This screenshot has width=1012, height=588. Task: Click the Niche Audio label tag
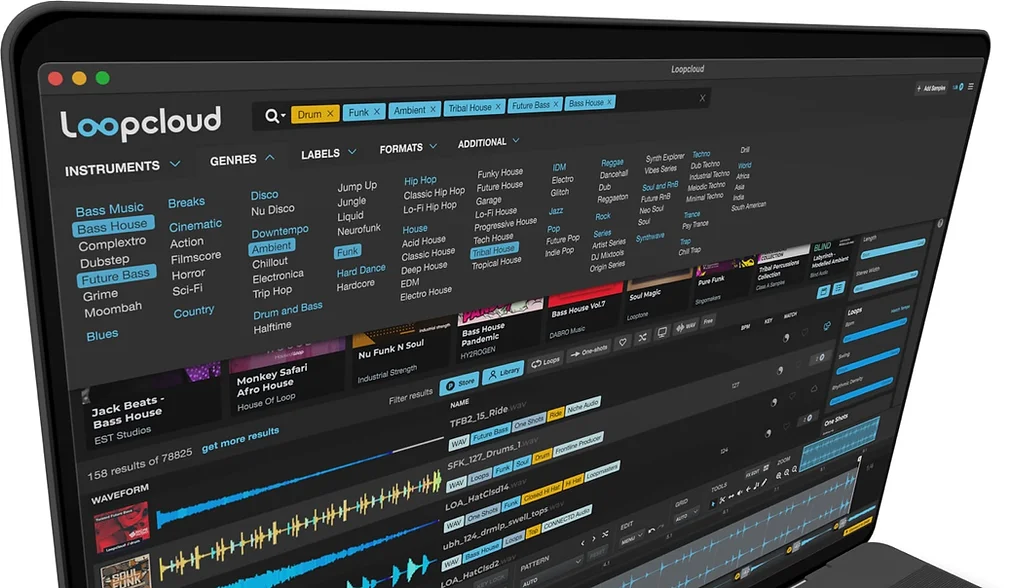click(x=583, y=406)
